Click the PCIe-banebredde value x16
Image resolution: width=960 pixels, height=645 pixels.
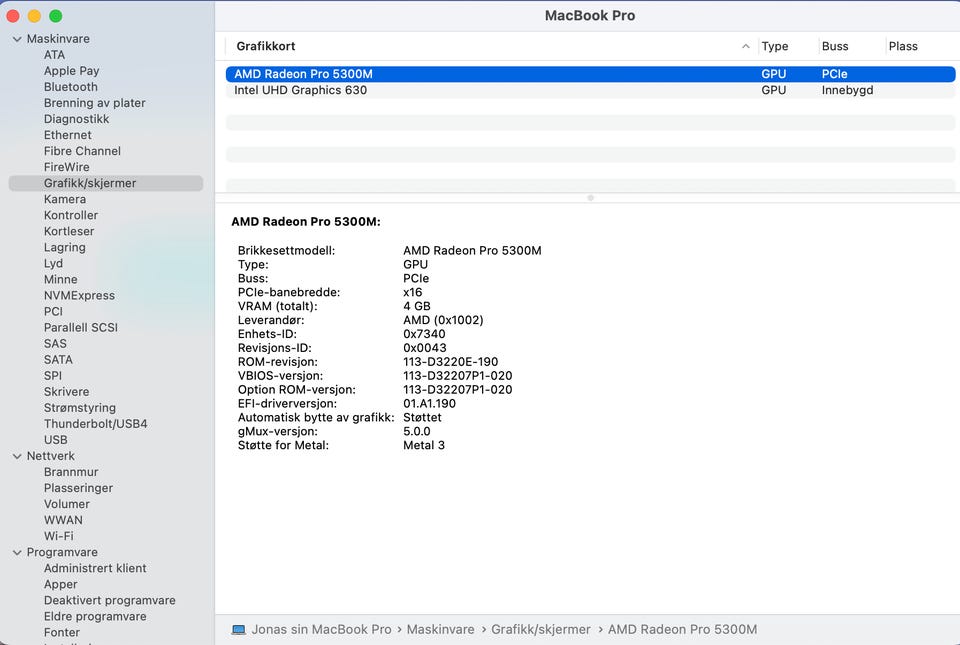coord(412,293)
